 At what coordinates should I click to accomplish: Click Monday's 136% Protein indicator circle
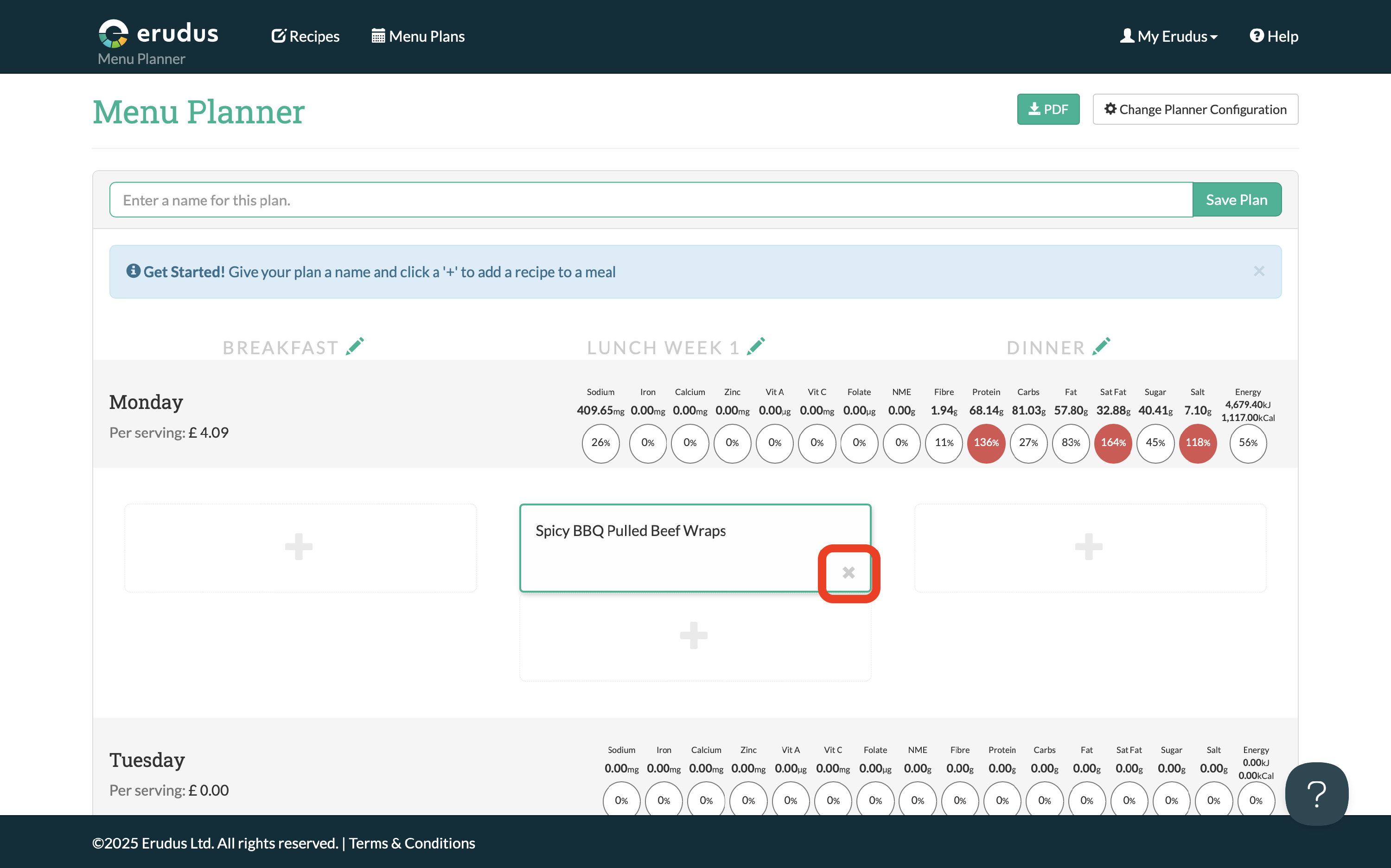coord(986,443)
